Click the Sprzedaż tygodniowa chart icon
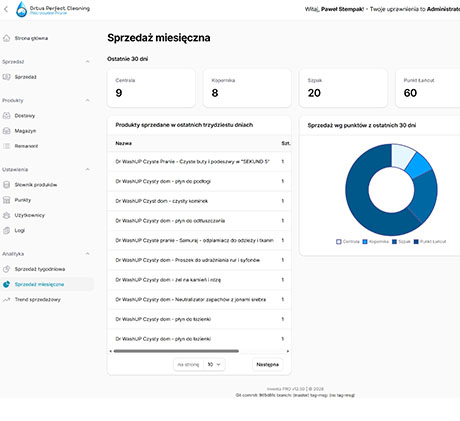 [6, 269]
